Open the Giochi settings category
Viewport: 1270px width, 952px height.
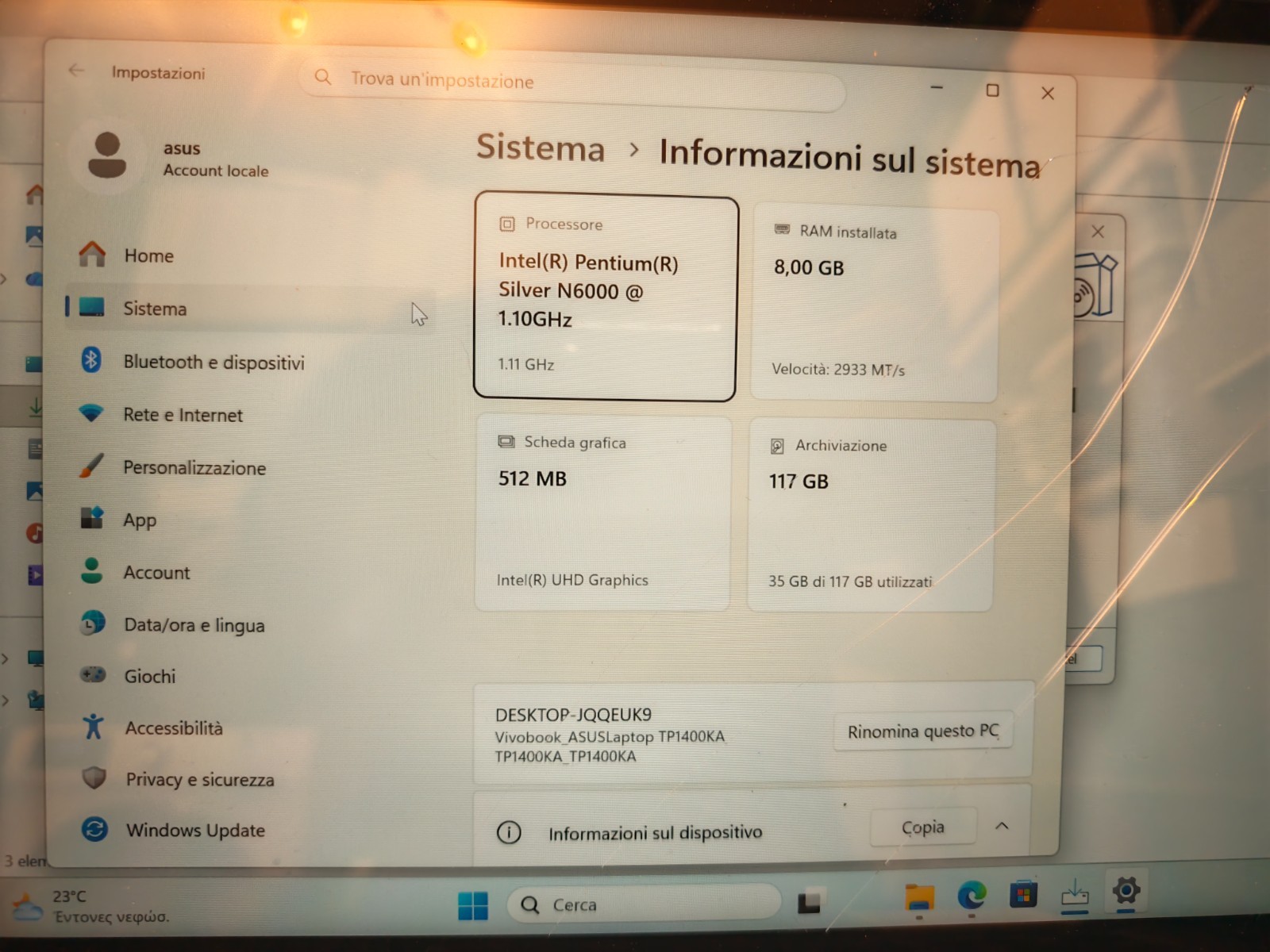click(x=250, y=676)
